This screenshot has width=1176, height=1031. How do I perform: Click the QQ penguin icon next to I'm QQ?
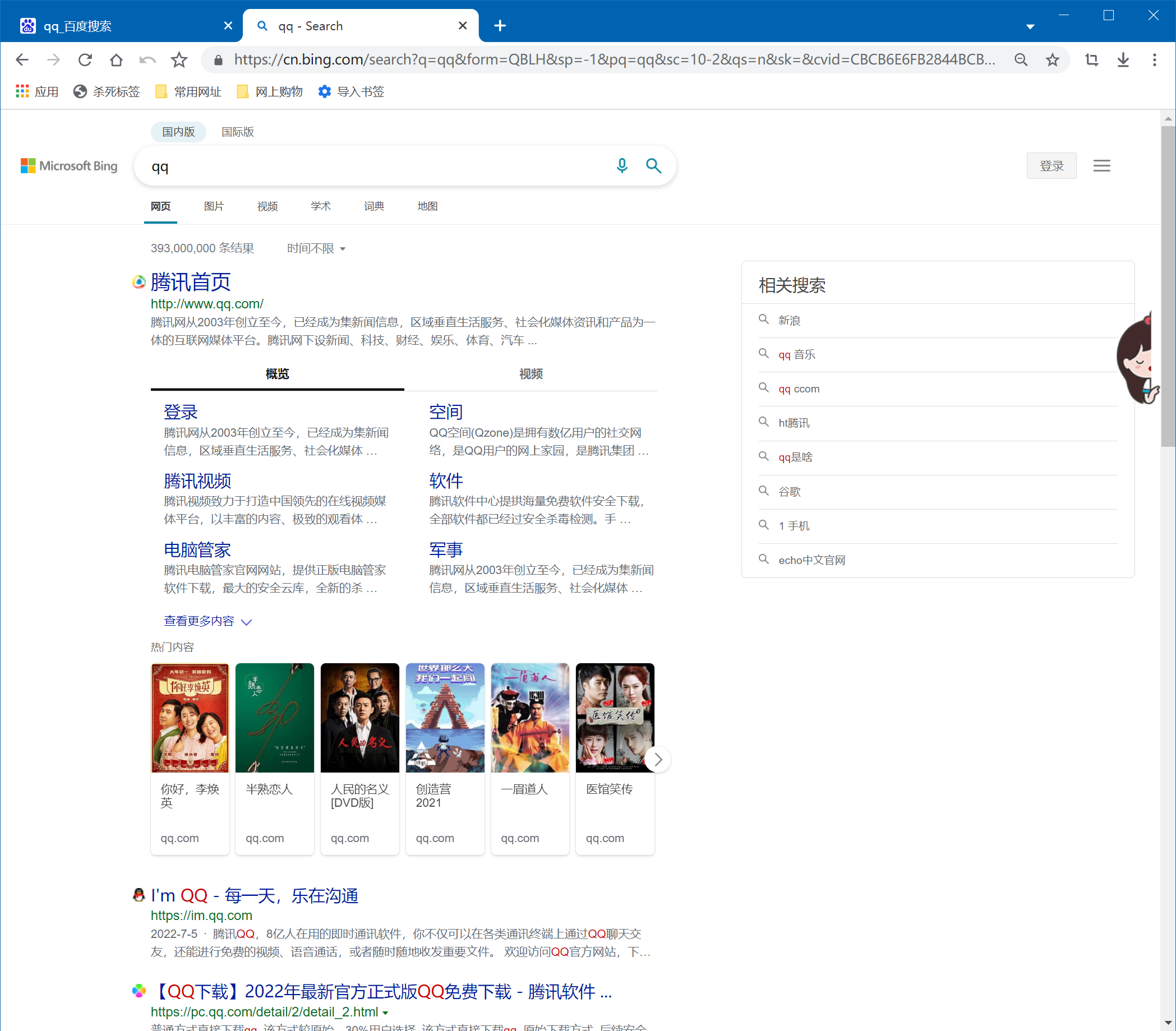coord(138,895)
